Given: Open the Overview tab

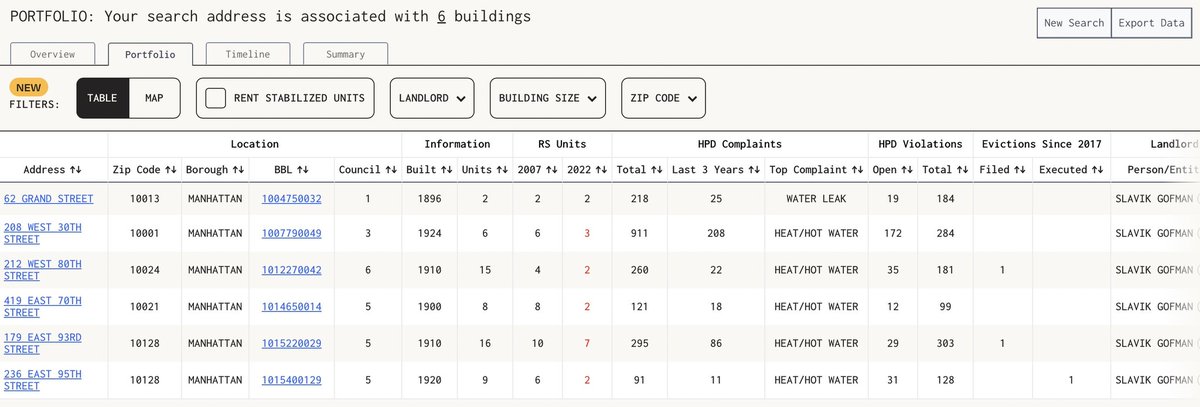Looking at the screenshot, I should point(52,54).
